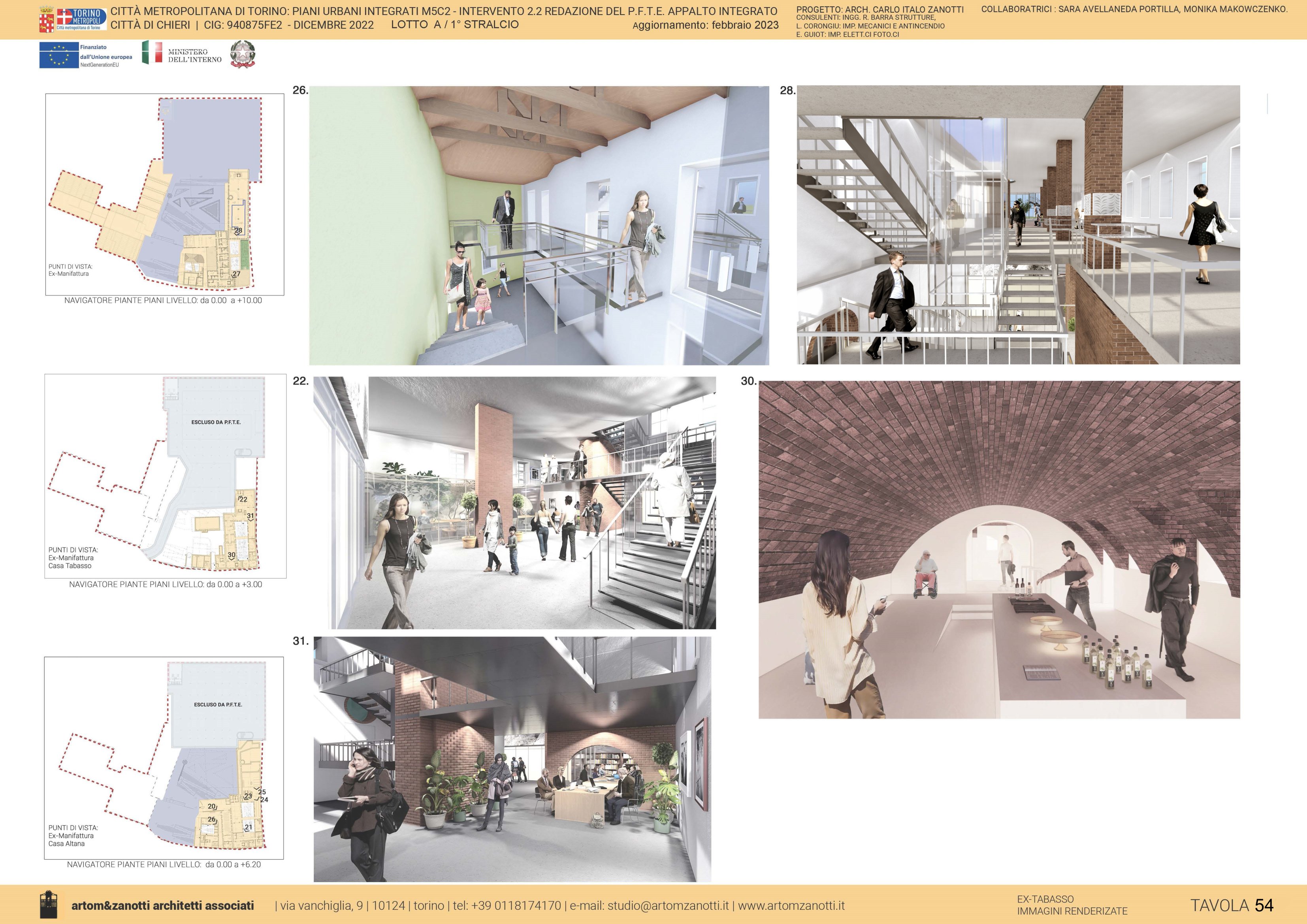
Task: Select render image 31 with meeting table
Action: point(512,759)
